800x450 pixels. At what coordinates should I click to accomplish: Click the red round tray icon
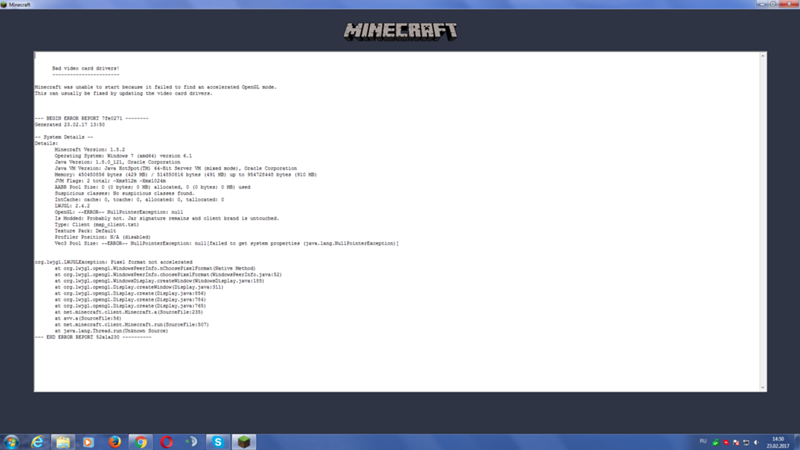726,442
